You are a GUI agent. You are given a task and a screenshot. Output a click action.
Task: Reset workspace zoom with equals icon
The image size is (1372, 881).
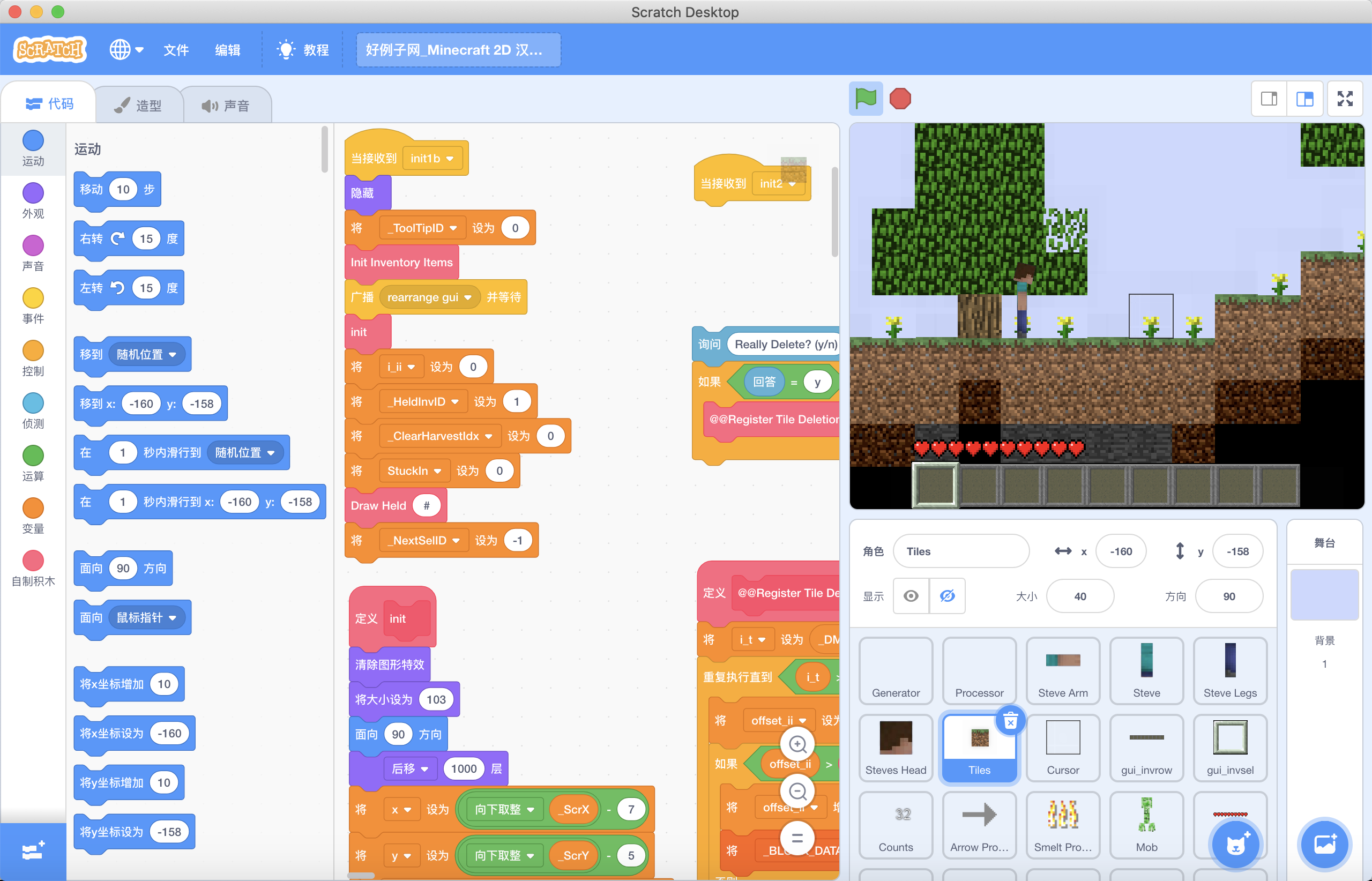point(797,838)
